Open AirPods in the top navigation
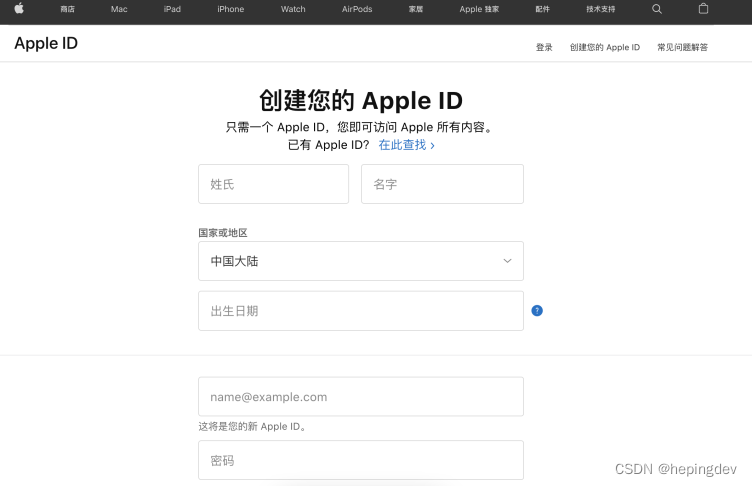Viewport: 752px width, 486px height. pos(357,9)
